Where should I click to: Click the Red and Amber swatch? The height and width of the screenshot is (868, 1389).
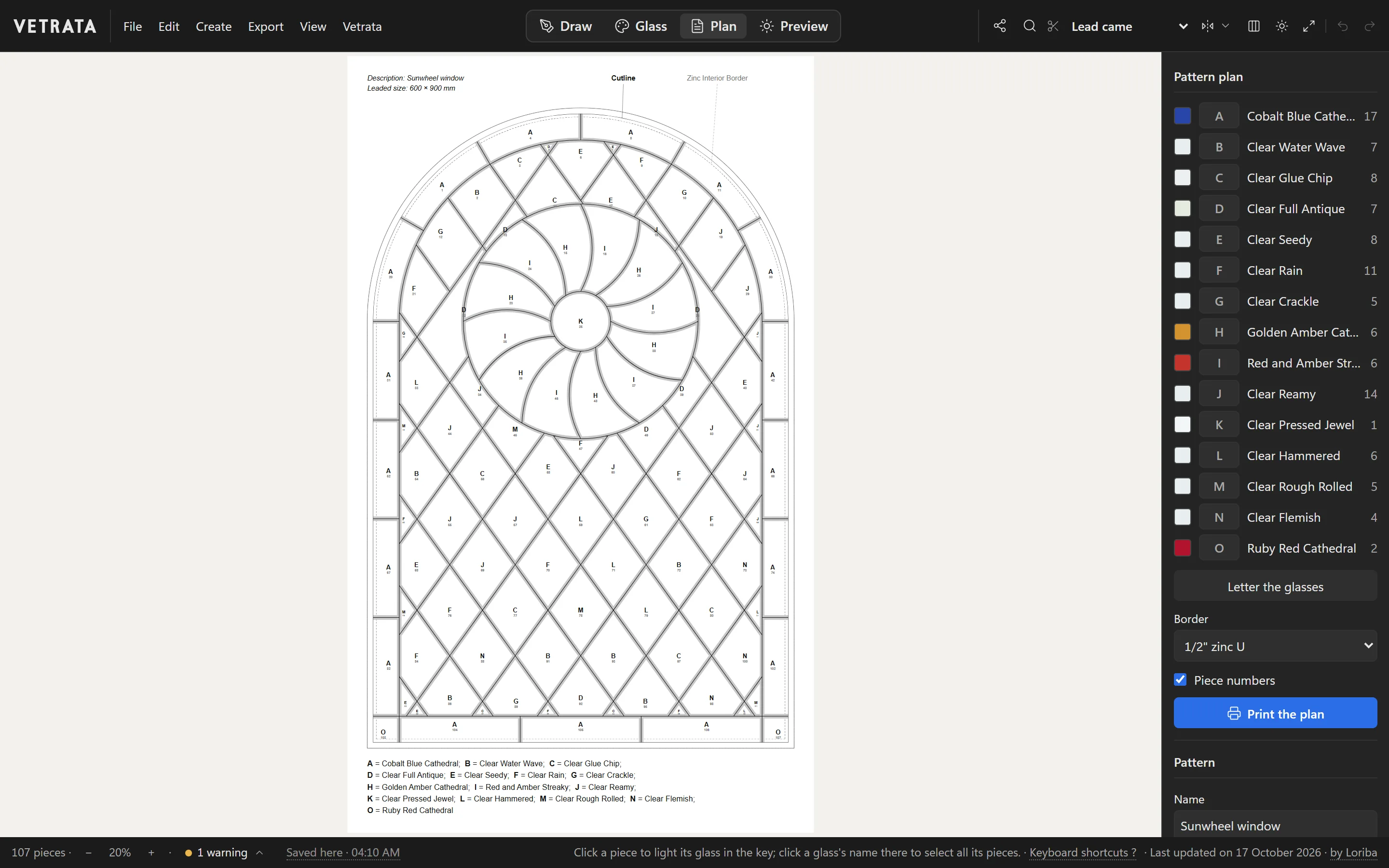[1183, 363]
